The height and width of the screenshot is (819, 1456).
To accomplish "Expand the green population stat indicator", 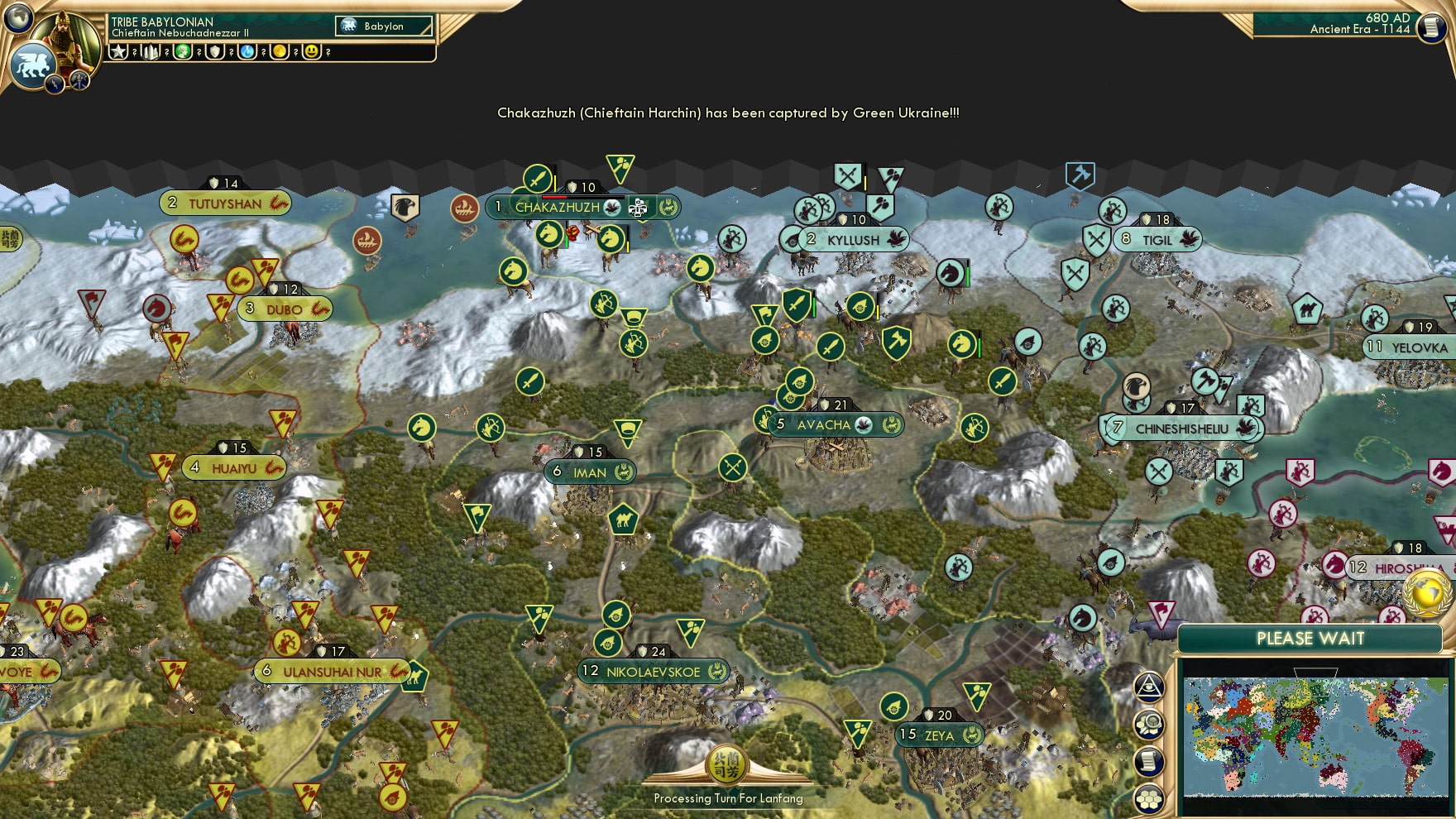I will pyautogui.click(x=183, y=51).
